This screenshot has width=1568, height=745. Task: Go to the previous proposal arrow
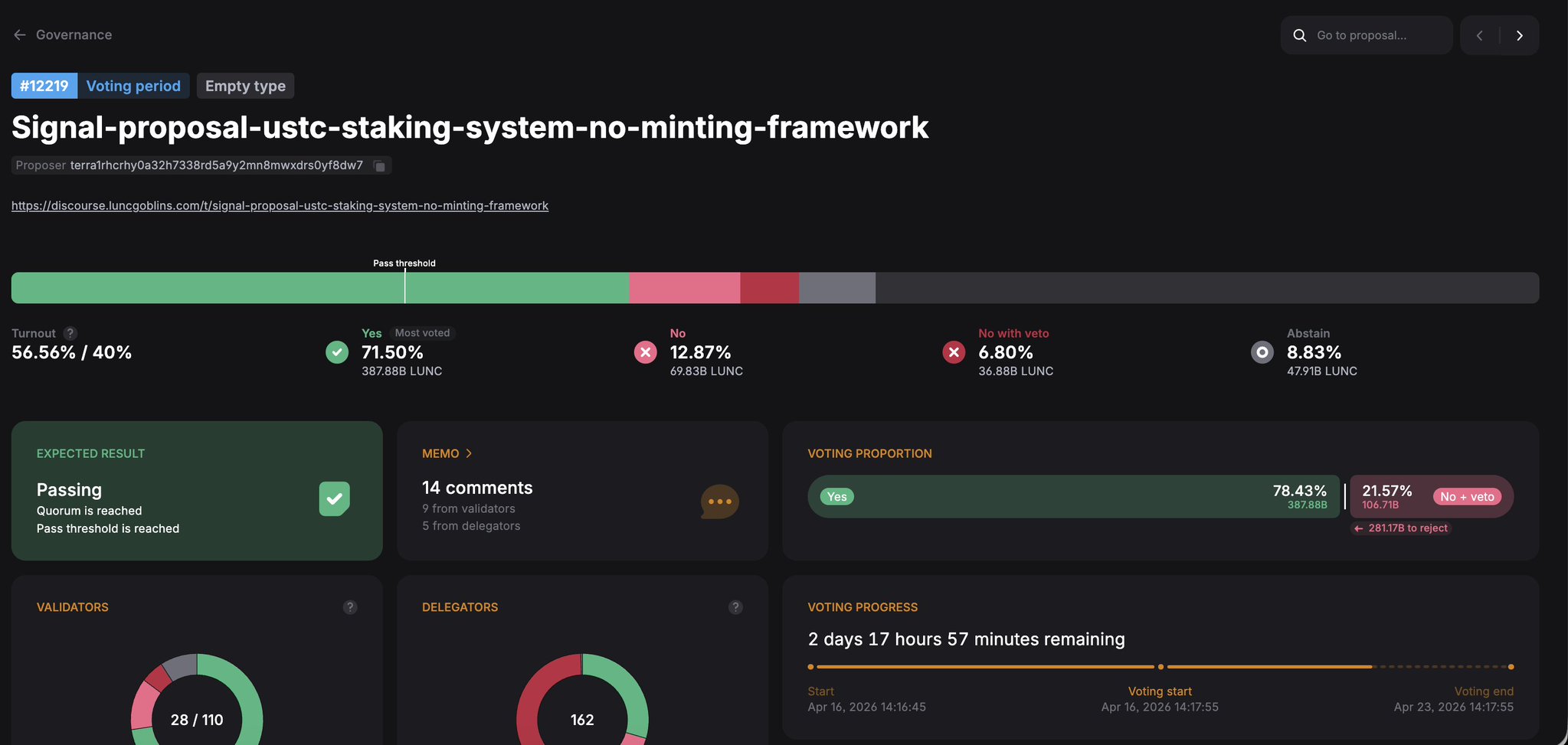(x=1480, y=35)
